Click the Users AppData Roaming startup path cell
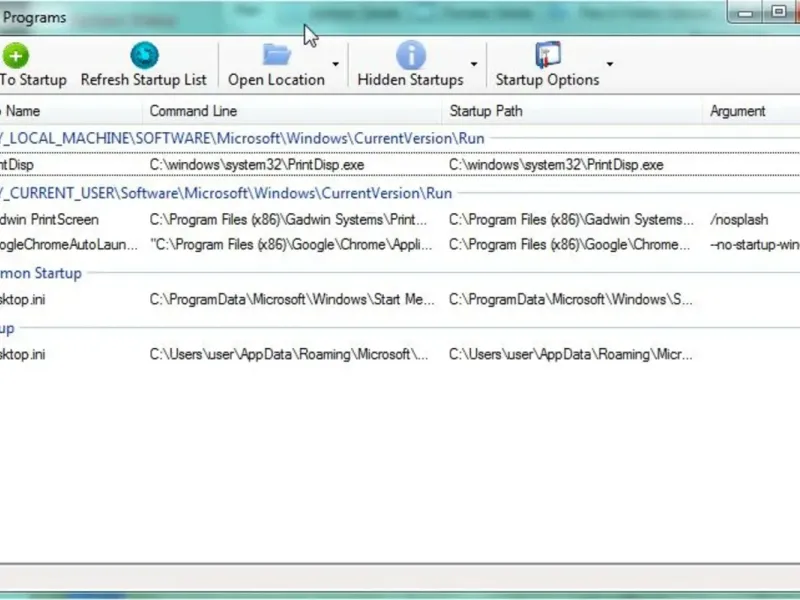 (571, 354)
